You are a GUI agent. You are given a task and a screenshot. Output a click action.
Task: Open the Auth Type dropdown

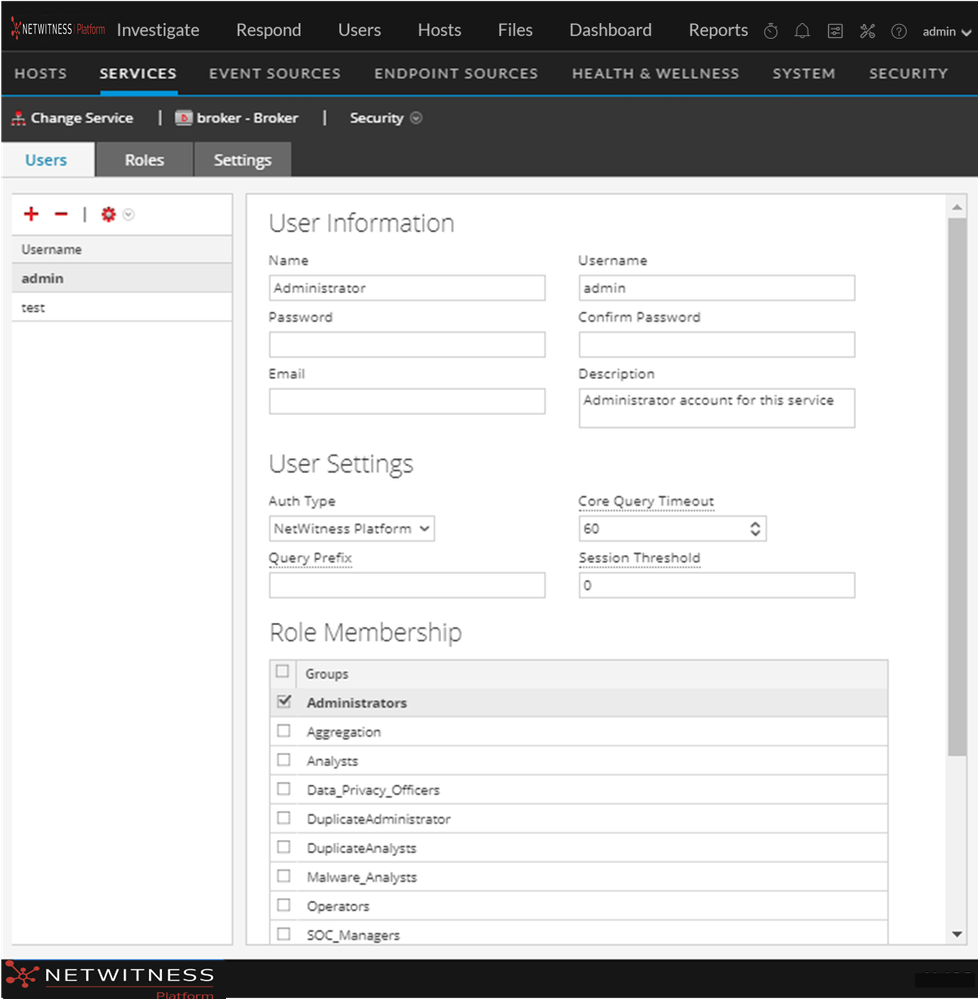tap(352, 529)
